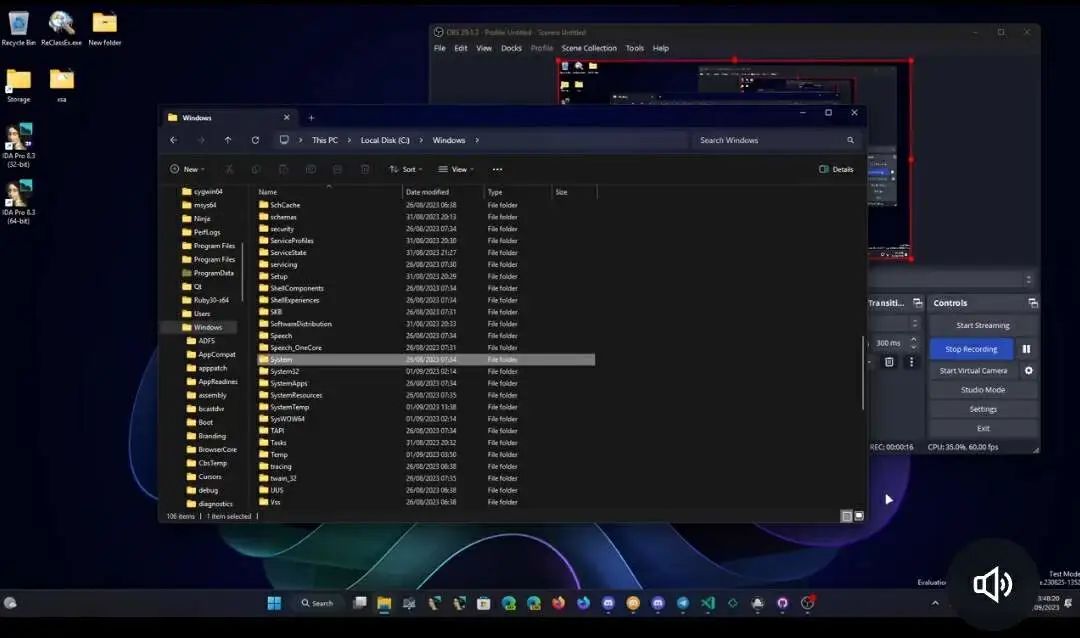Open the Windows Start menu

pos(274,604)
